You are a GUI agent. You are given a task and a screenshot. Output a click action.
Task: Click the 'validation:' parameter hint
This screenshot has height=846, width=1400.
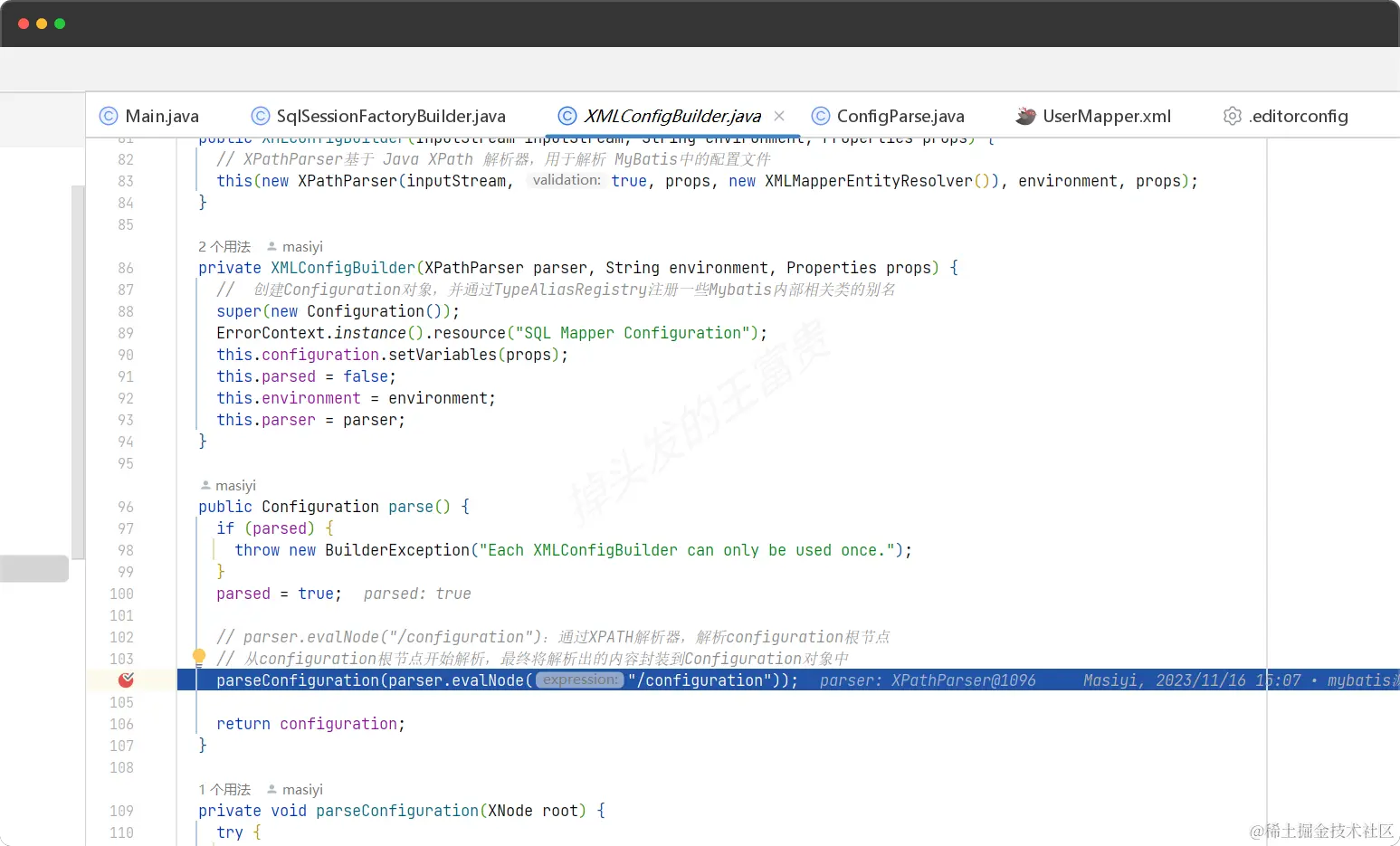tap(567, 180)
